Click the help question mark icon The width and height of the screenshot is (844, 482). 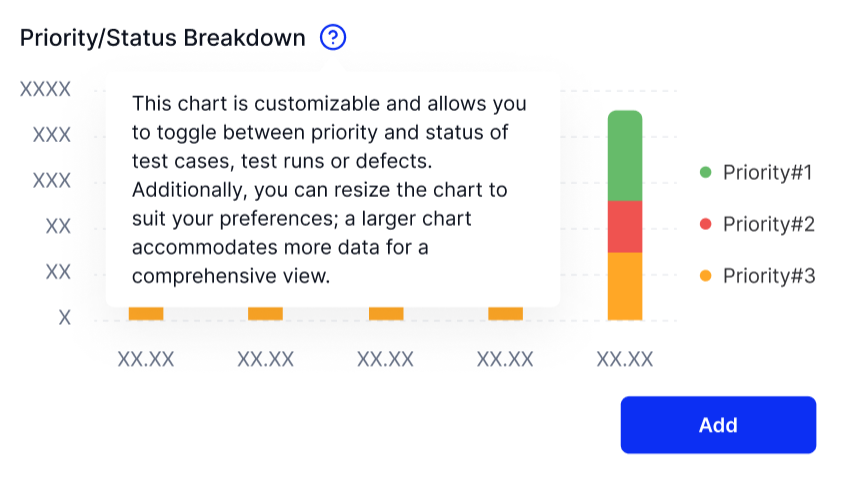(332, 38)
